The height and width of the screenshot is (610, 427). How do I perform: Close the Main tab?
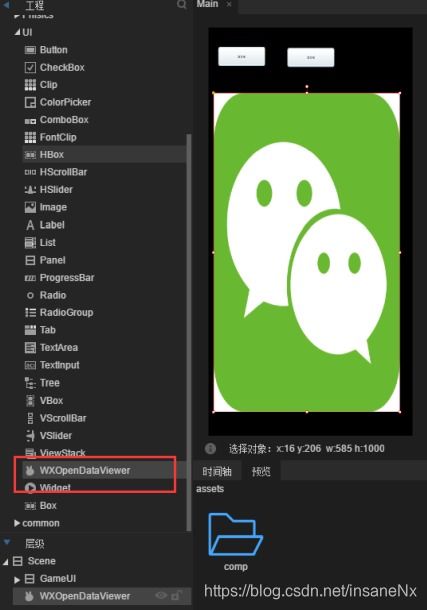(x=229, y=5)
